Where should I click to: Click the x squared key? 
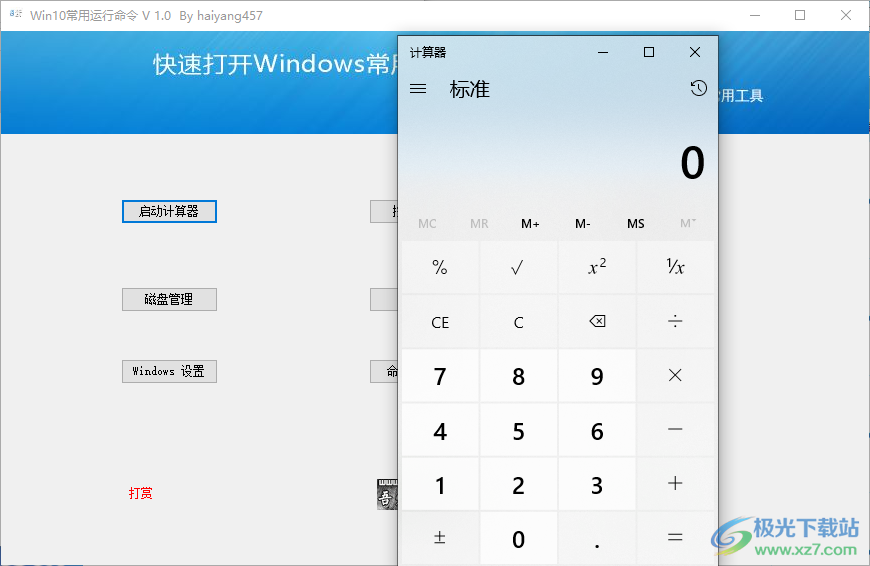[597, 267]
